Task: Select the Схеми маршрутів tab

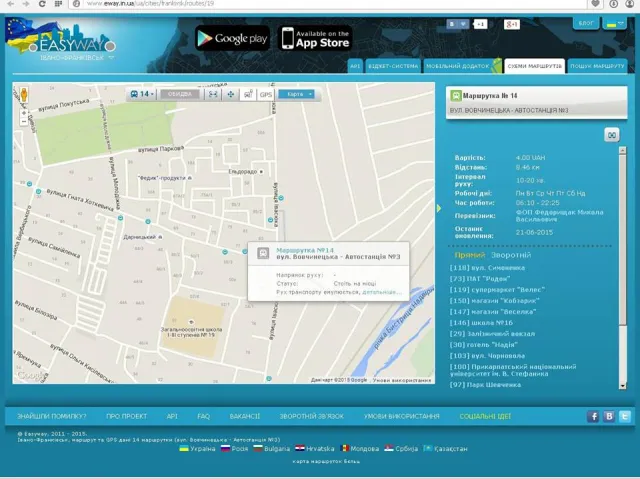Action: click(x=535, y=66)
